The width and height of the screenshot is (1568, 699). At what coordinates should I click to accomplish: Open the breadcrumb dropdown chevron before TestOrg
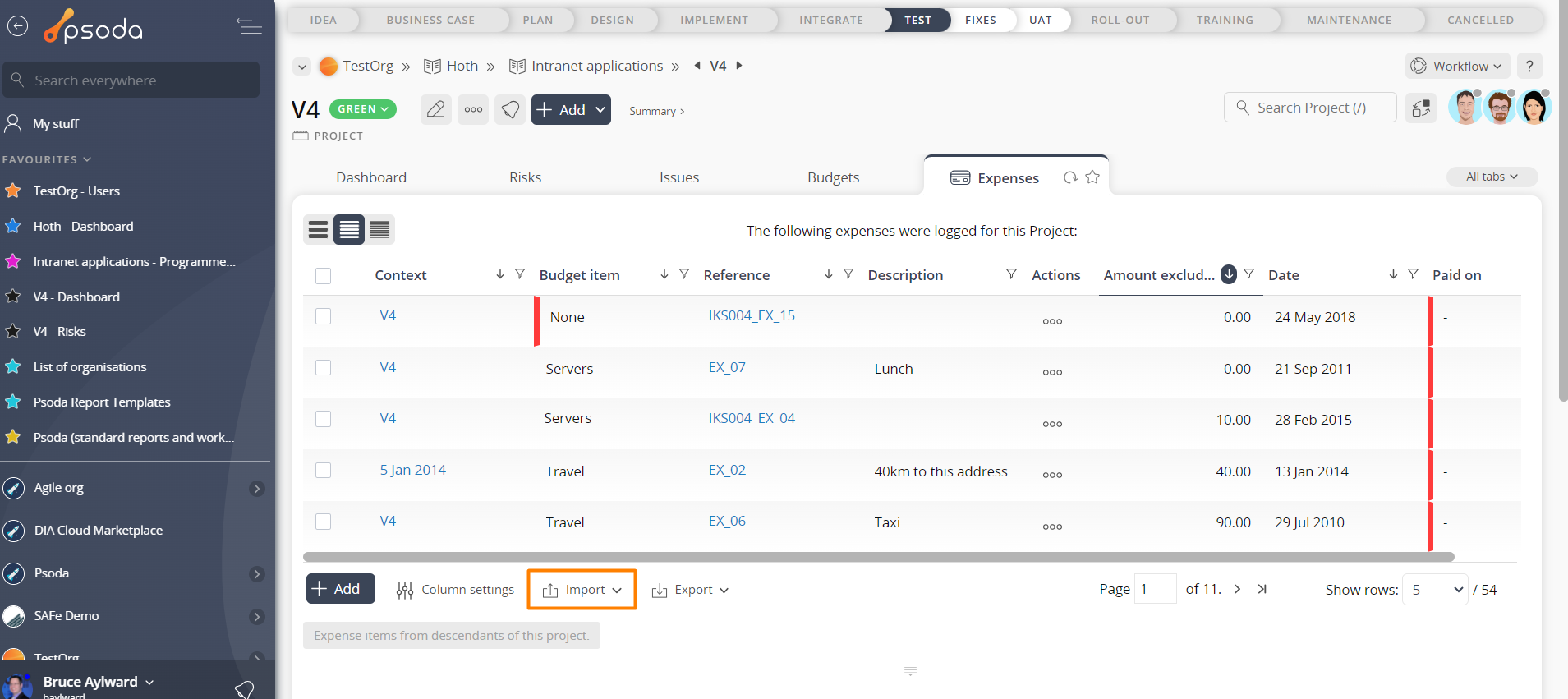tap(302, 67)
